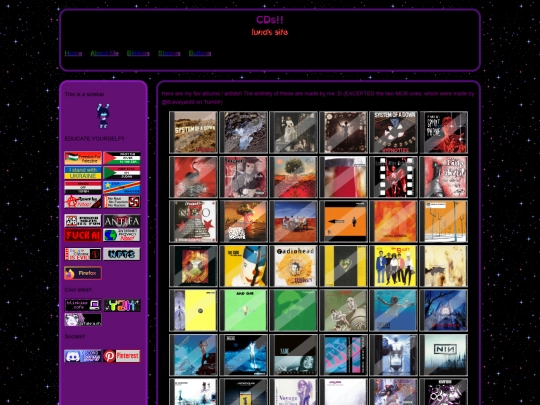
Task: Visit the Stamps page link
Action: [169, 53]
